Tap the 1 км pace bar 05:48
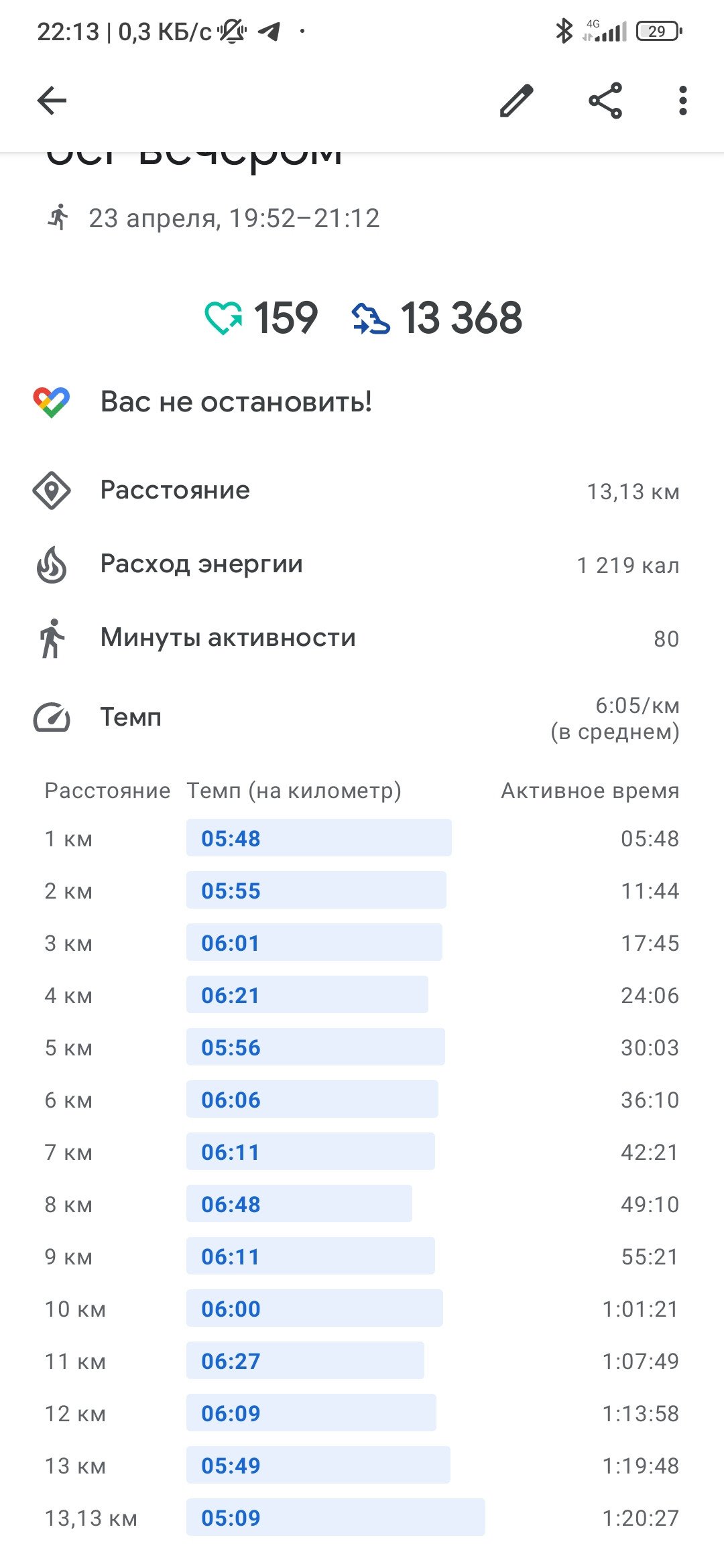 click(319, 838)
